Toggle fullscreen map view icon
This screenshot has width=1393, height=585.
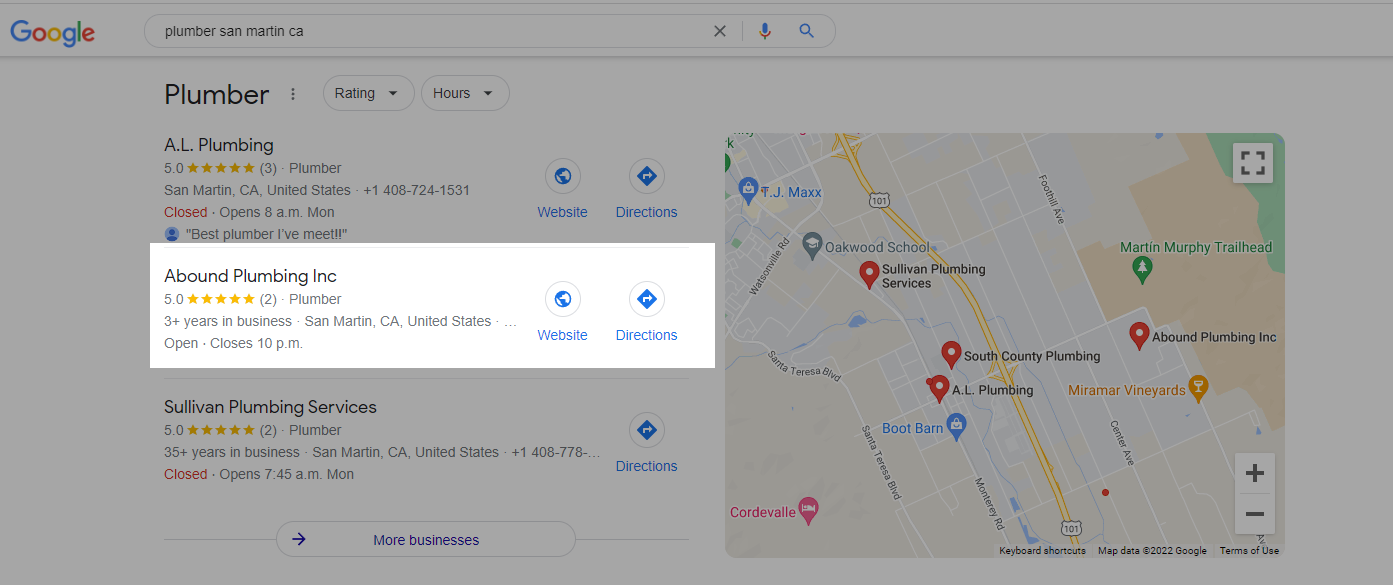1253,163
